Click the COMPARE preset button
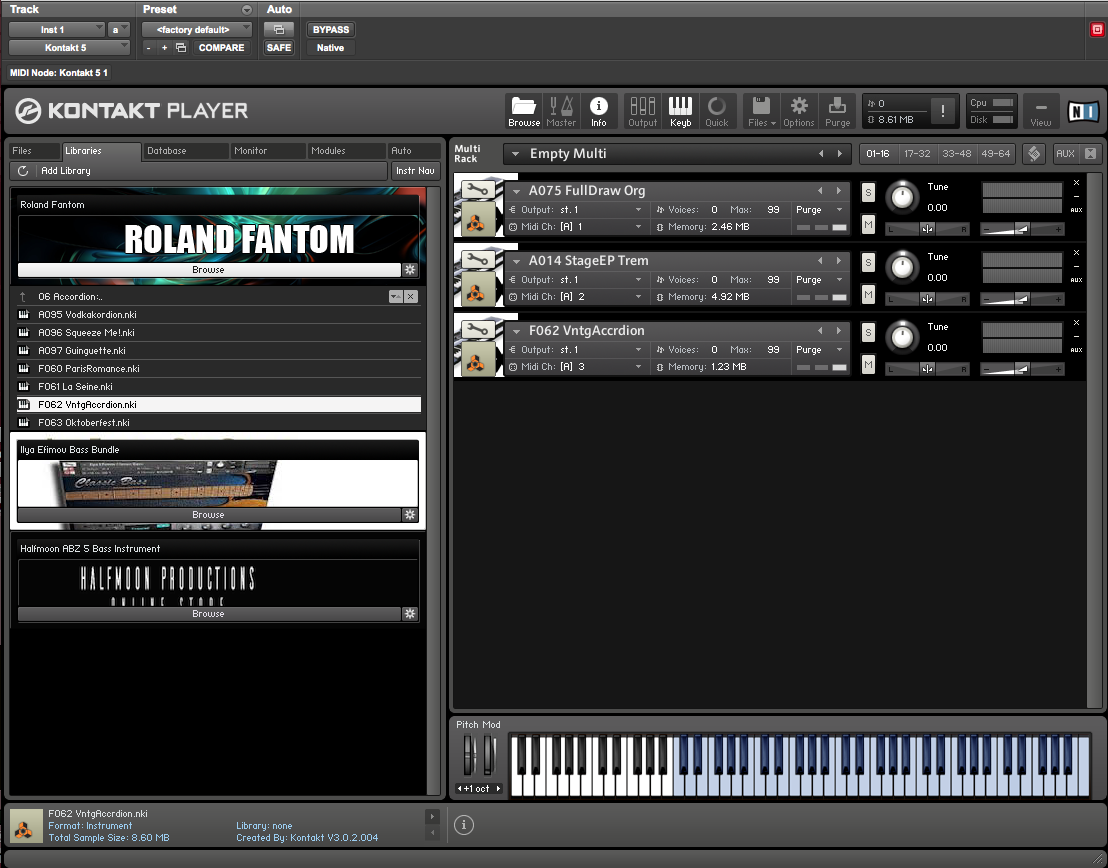Screen dimensions: 1108x868 221,47
